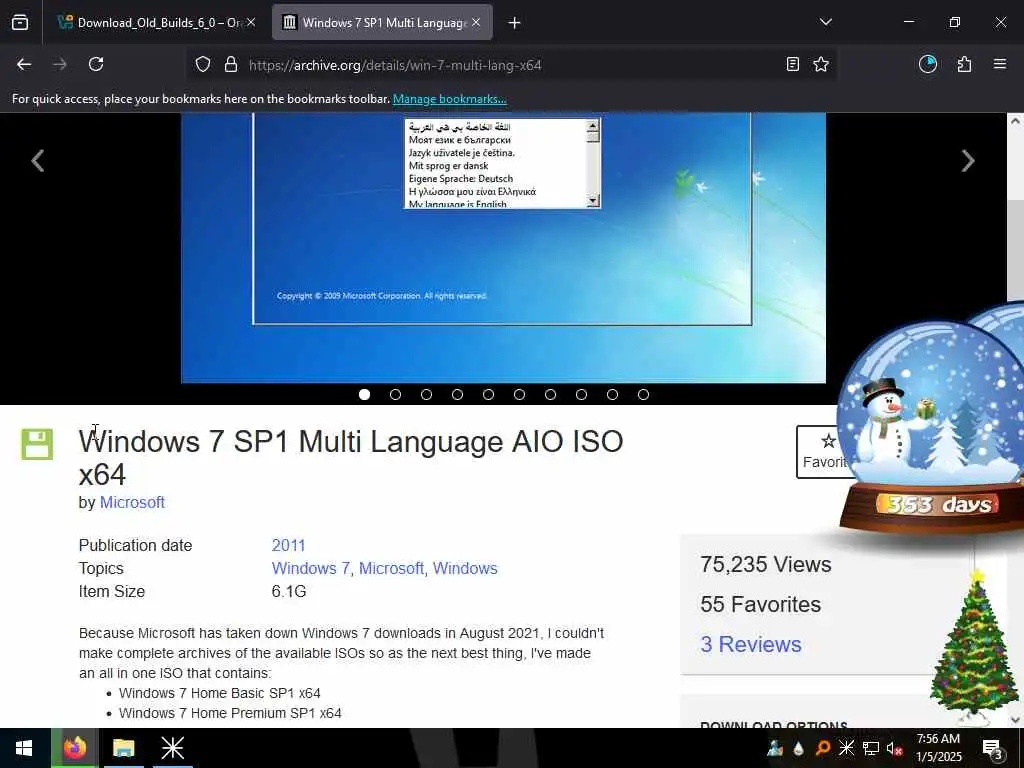
Task: Open the circular blue toolbar extension icon
Action: tap(928, 64)
